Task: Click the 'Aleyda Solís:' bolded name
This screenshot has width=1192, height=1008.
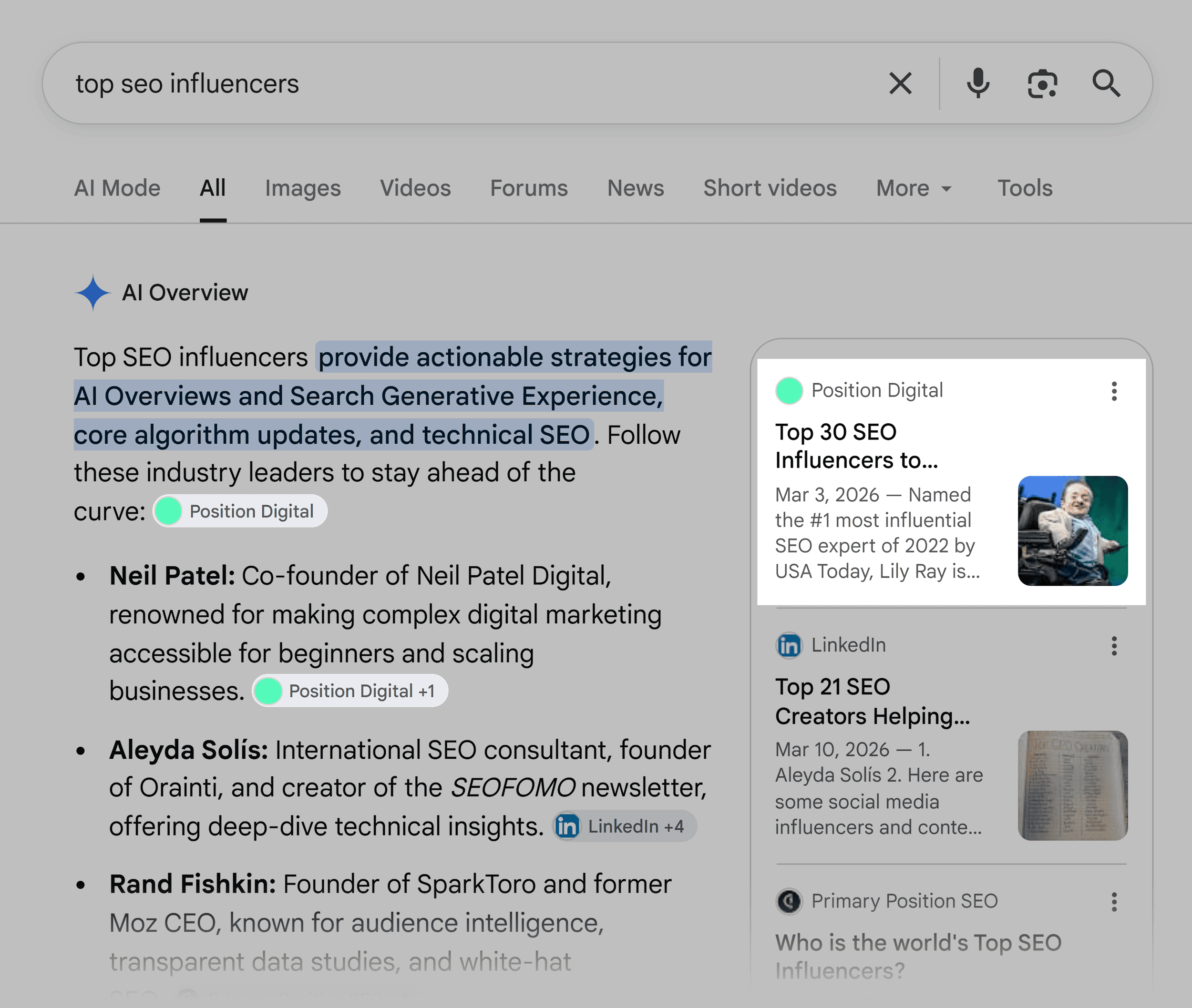Action: pyautogui.click(x=189, y=750)
